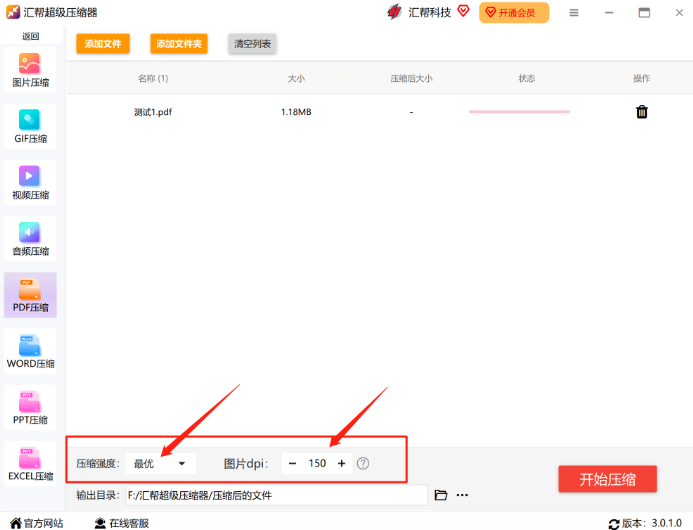Open the EXCEL压缩 tool

(x=30, y=464)
